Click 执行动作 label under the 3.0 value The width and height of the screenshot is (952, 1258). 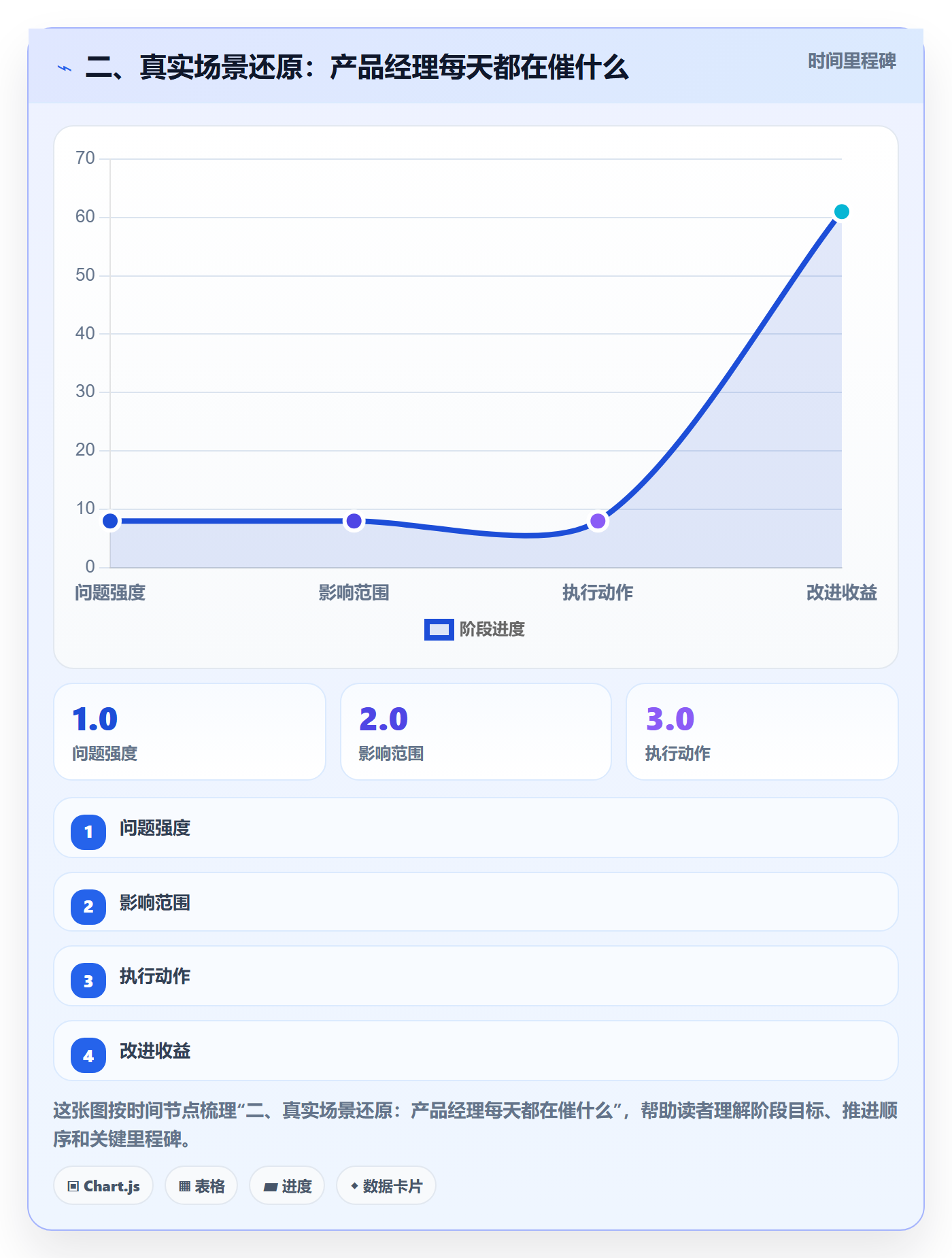click(678, 753)
